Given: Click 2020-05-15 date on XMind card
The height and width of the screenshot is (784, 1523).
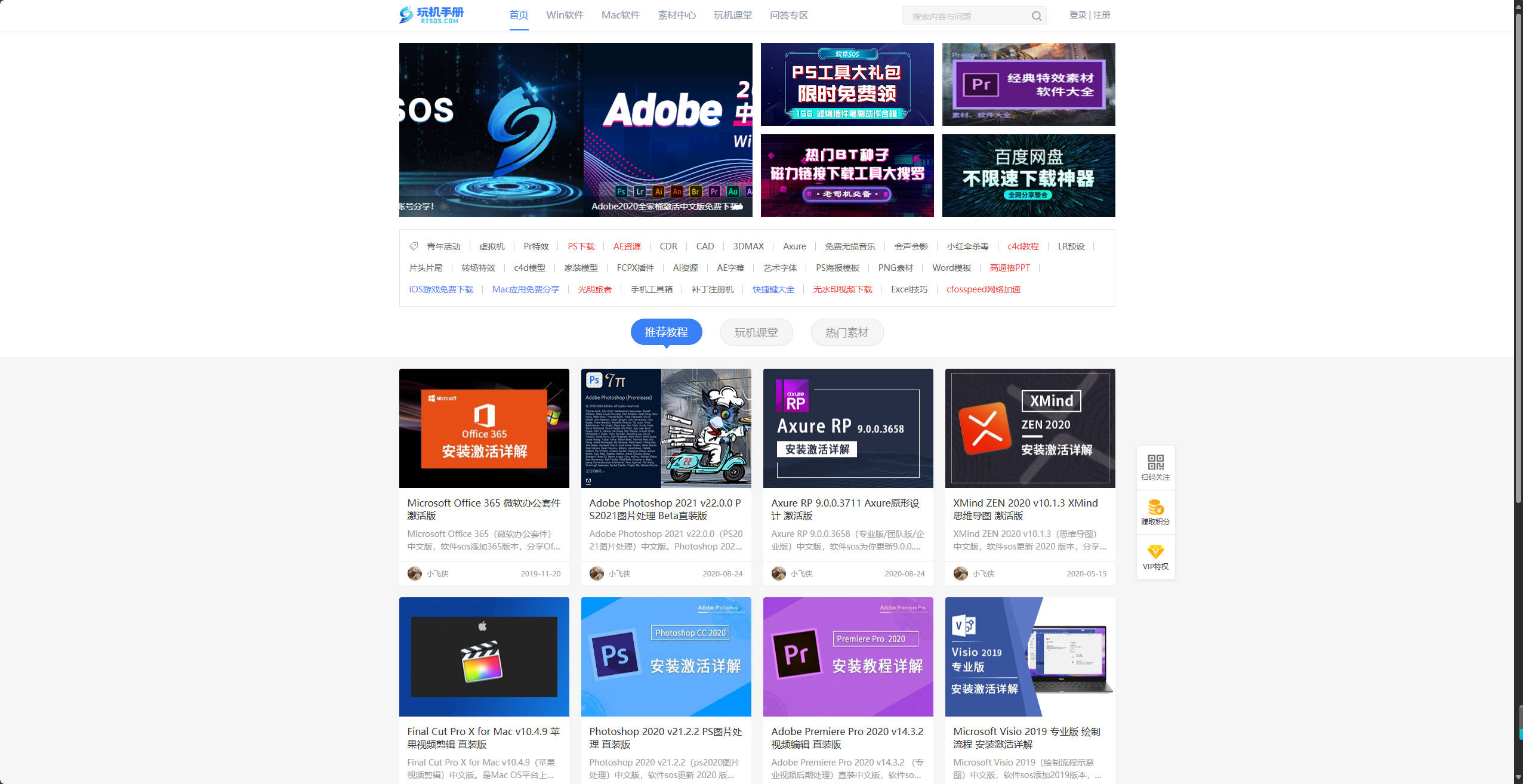Looking at the screenshot, I should (1086, 573).
